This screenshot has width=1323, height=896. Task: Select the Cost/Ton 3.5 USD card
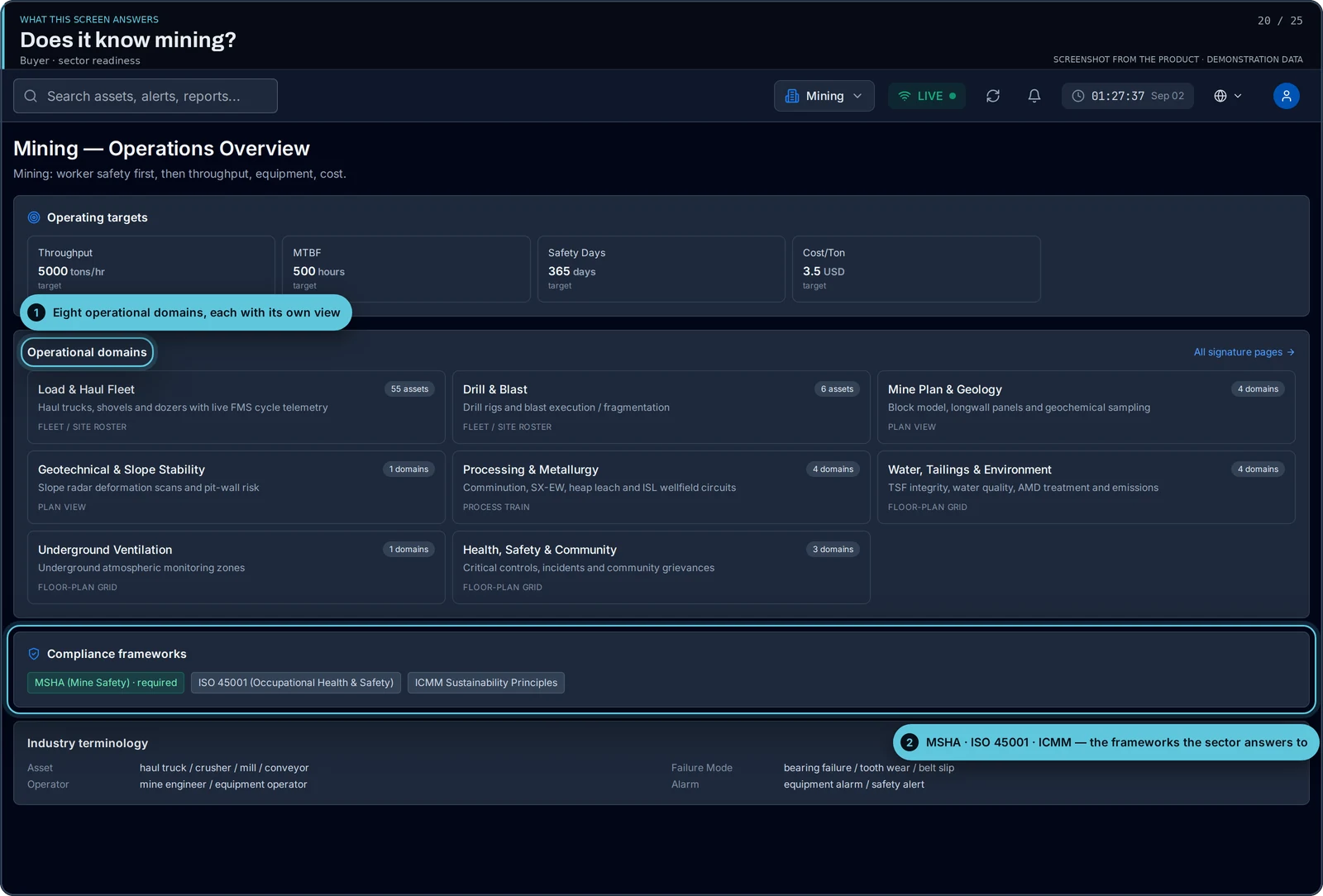(x=916, y=269)
